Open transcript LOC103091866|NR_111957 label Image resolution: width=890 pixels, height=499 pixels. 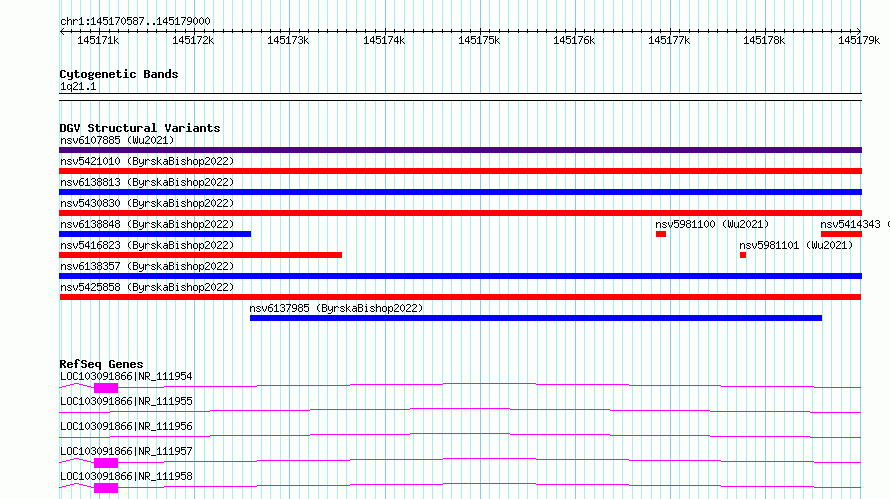126,451
